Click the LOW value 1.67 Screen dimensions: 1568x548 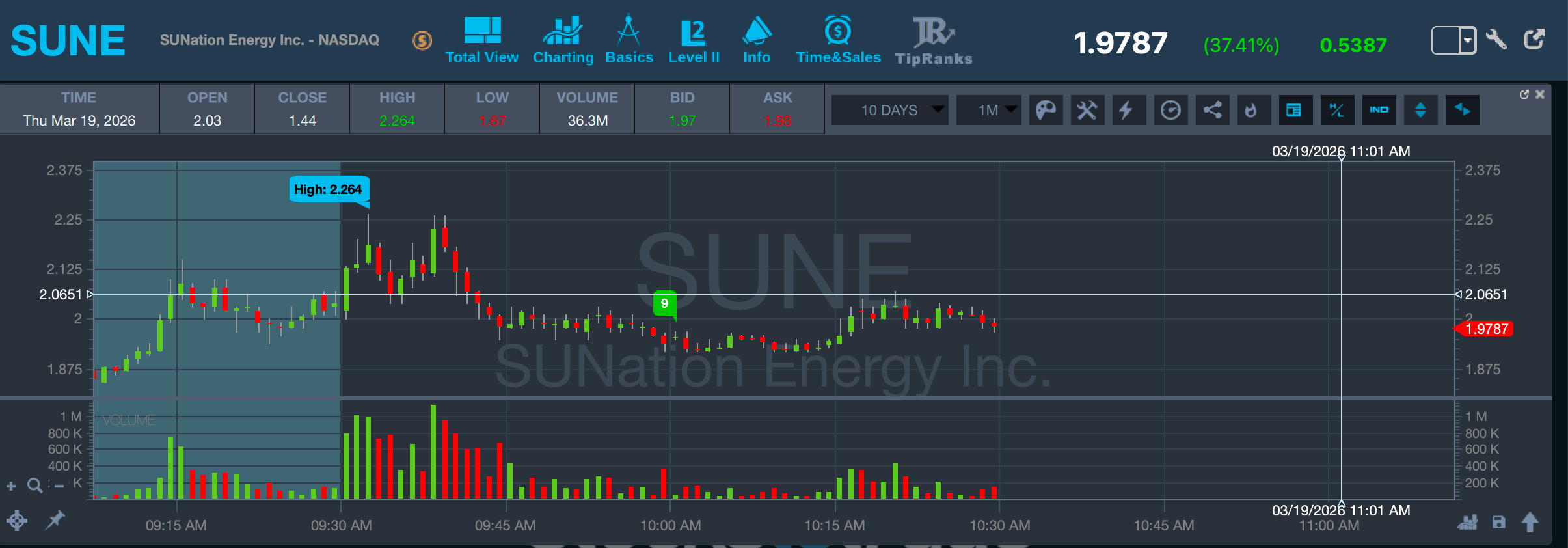click(x=493, y=121)
